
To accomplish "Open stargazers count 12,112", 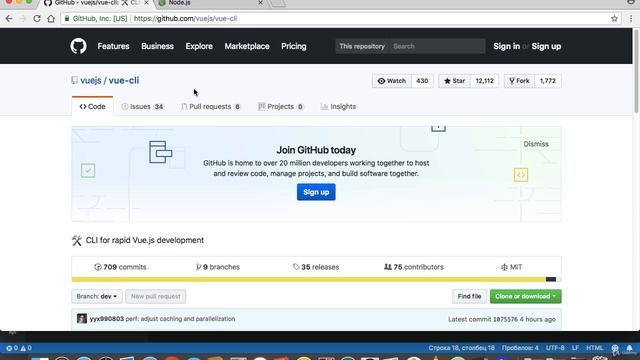I will coord(484,81).
